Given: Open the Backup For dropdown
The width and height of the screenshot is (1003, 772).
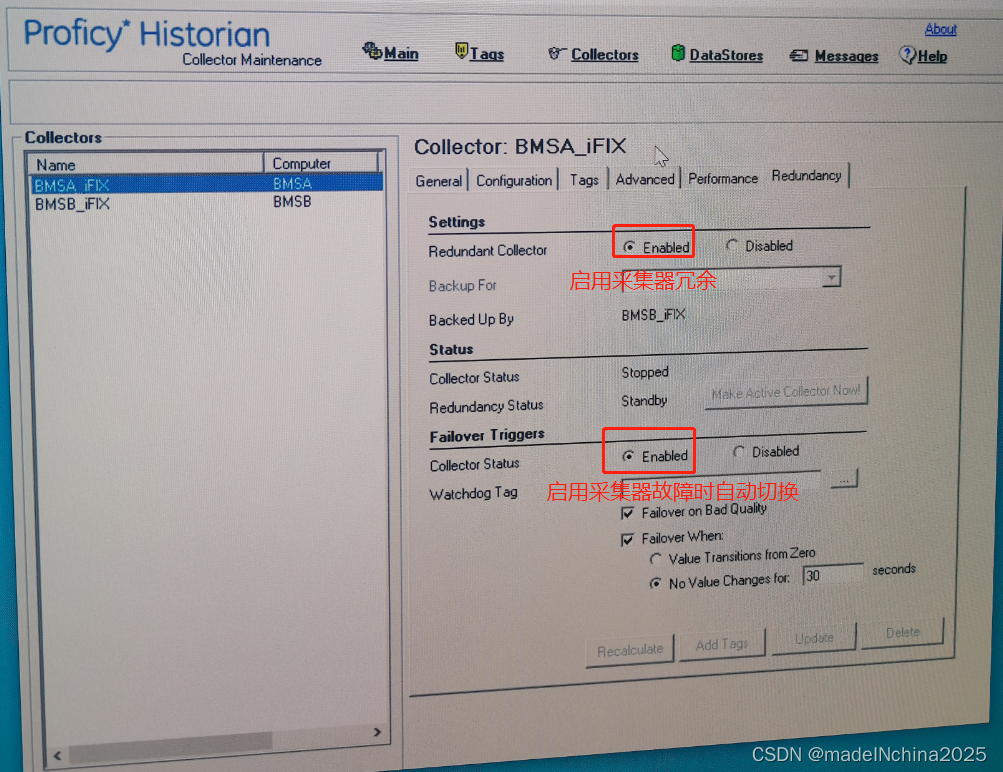Looking at the screenshot, I should point(831,278).
